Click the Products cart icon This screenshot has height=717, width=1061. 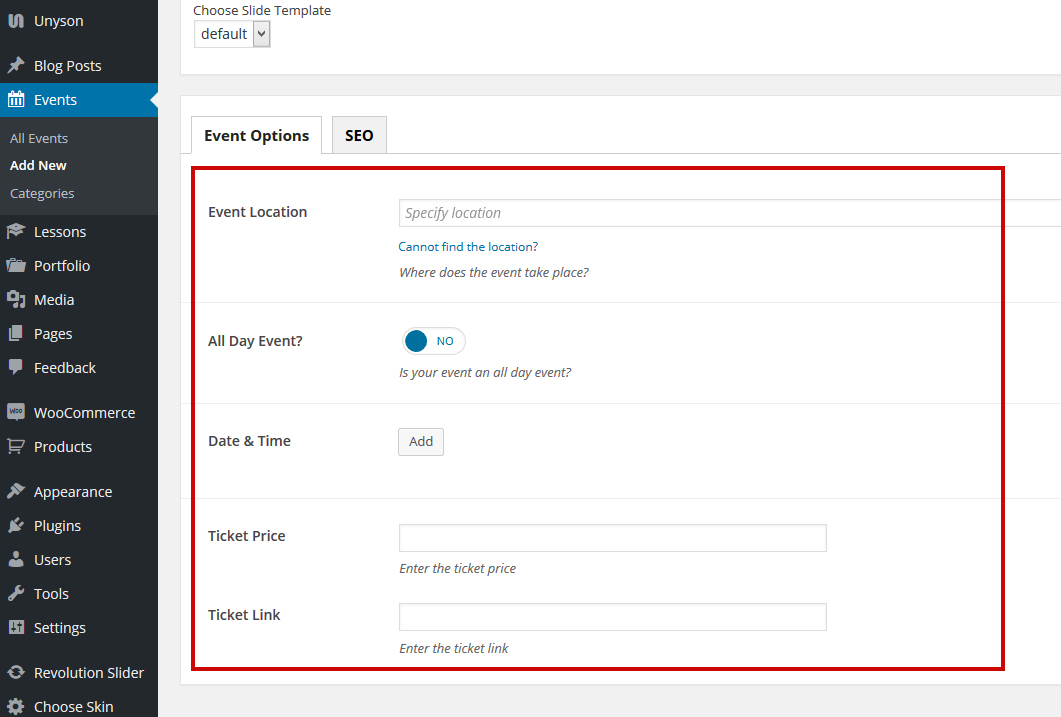(x=16, y=446)
